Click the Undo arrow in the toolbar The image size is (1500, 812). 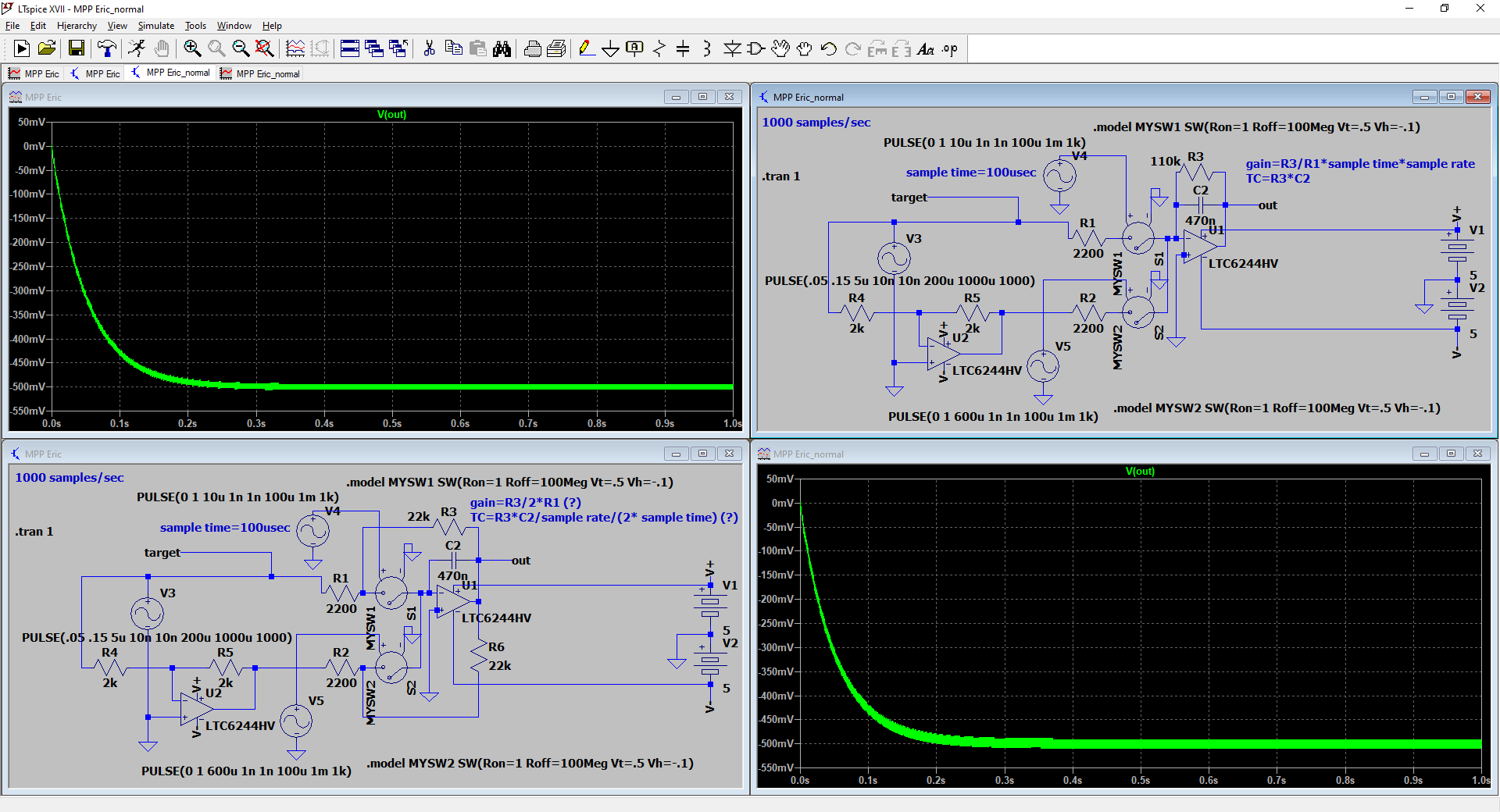829,49
